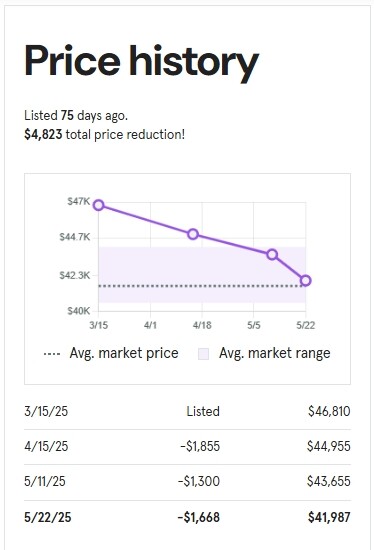Click the Avg. market price dotted legend icon
Image resolution: width=374 pixels, height=550 pixels.
coord(52,354)
